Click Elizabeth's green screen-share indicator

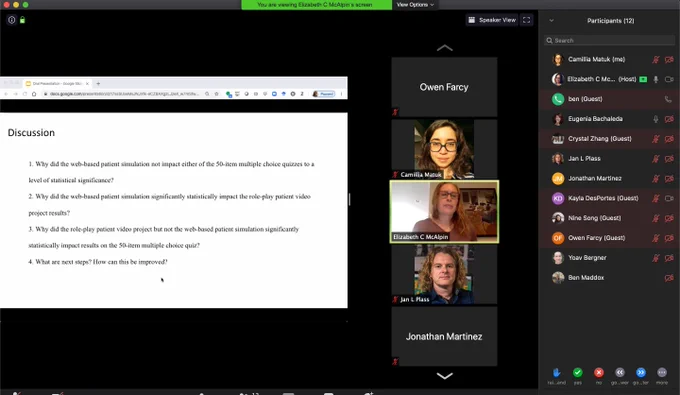pyautogui.click(x=643, y=79)
